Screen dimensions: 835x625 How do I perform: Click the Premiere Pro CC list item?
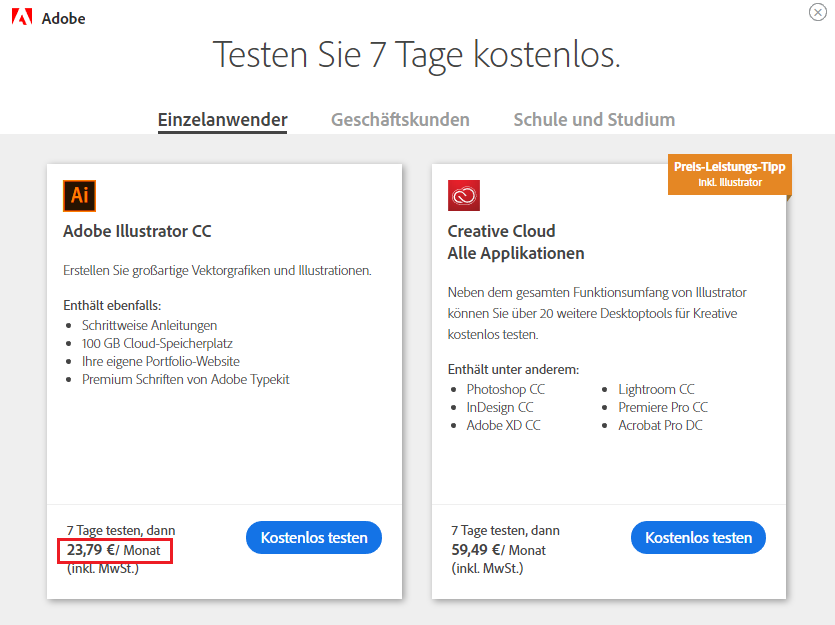click(x=663, y=407)
